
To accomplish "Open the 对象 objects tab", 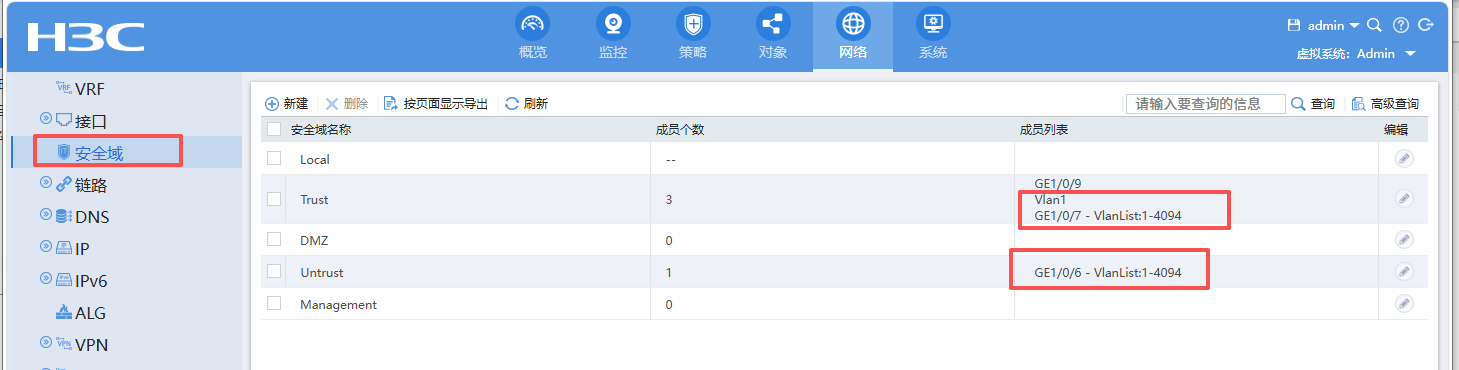I will pyautogui.click(x=773, y=36).
